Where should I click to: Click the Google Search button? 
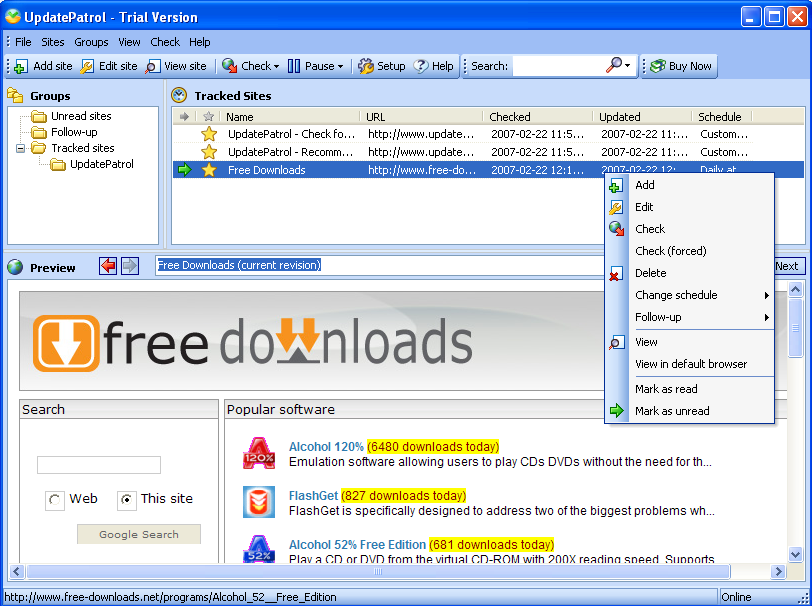point(139,535)
